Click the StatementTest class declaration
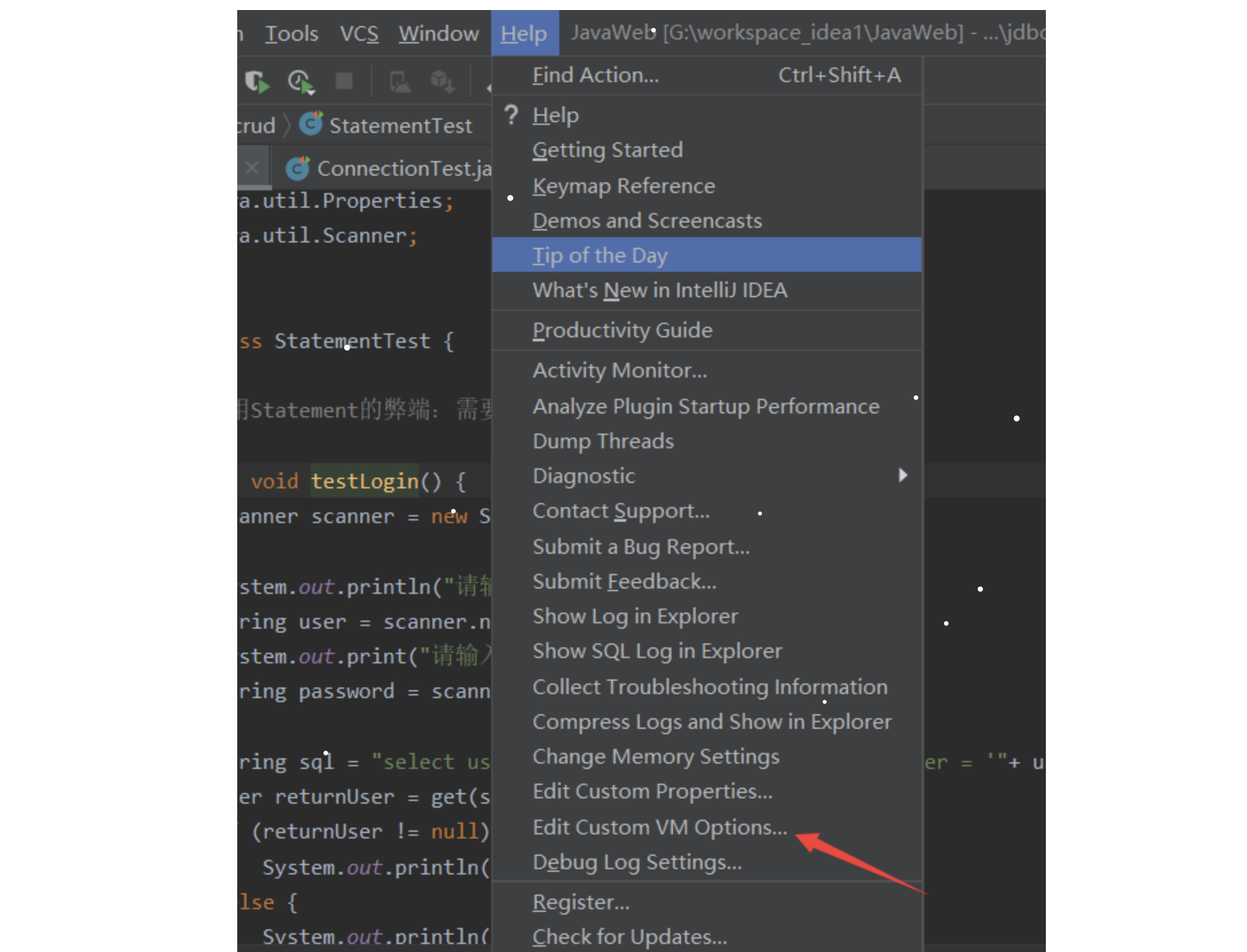 346,341
